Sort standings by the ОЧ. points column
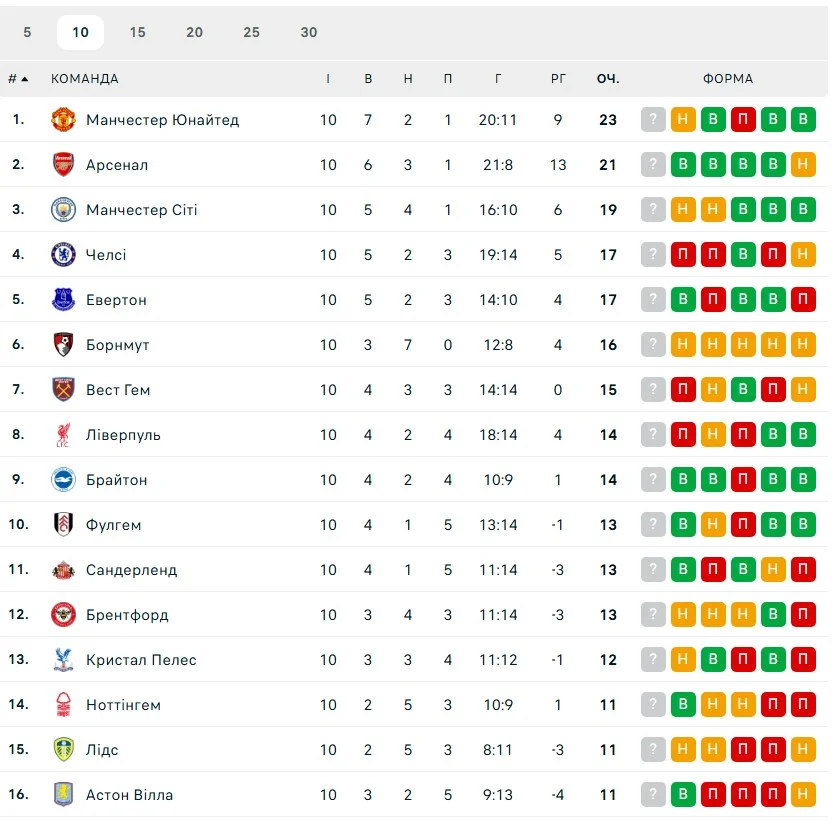 pyautogui.click(x=608, y=79)
